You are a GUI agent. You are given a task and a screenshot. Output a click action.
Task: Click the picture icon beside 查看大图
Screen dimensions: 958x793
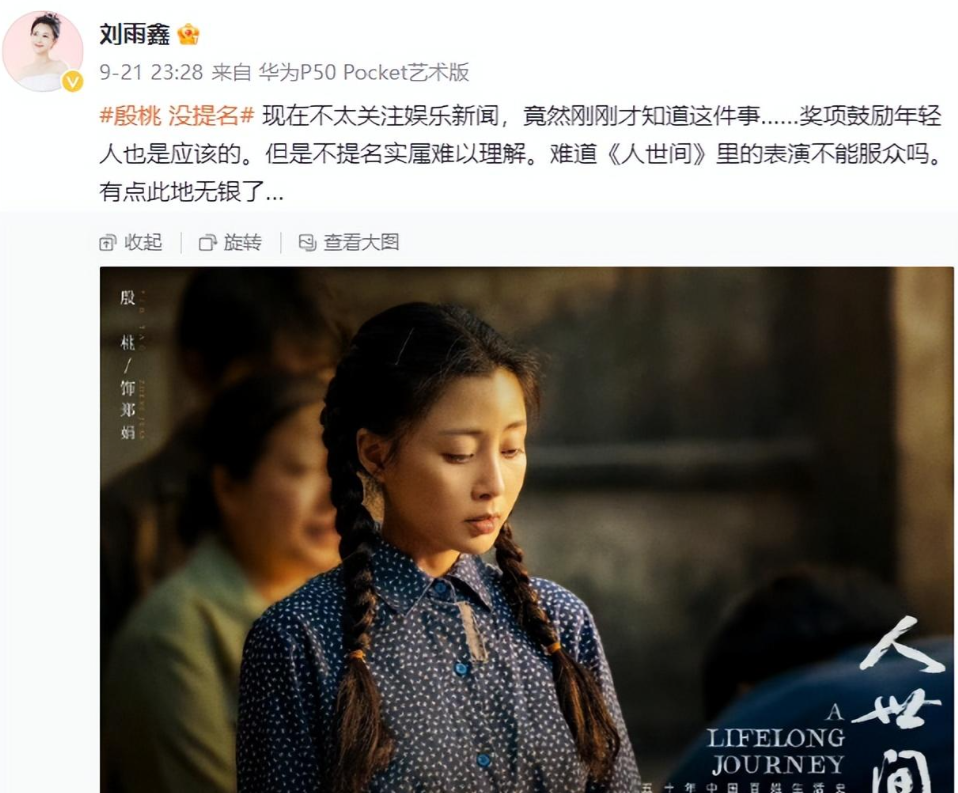point(307,243)
